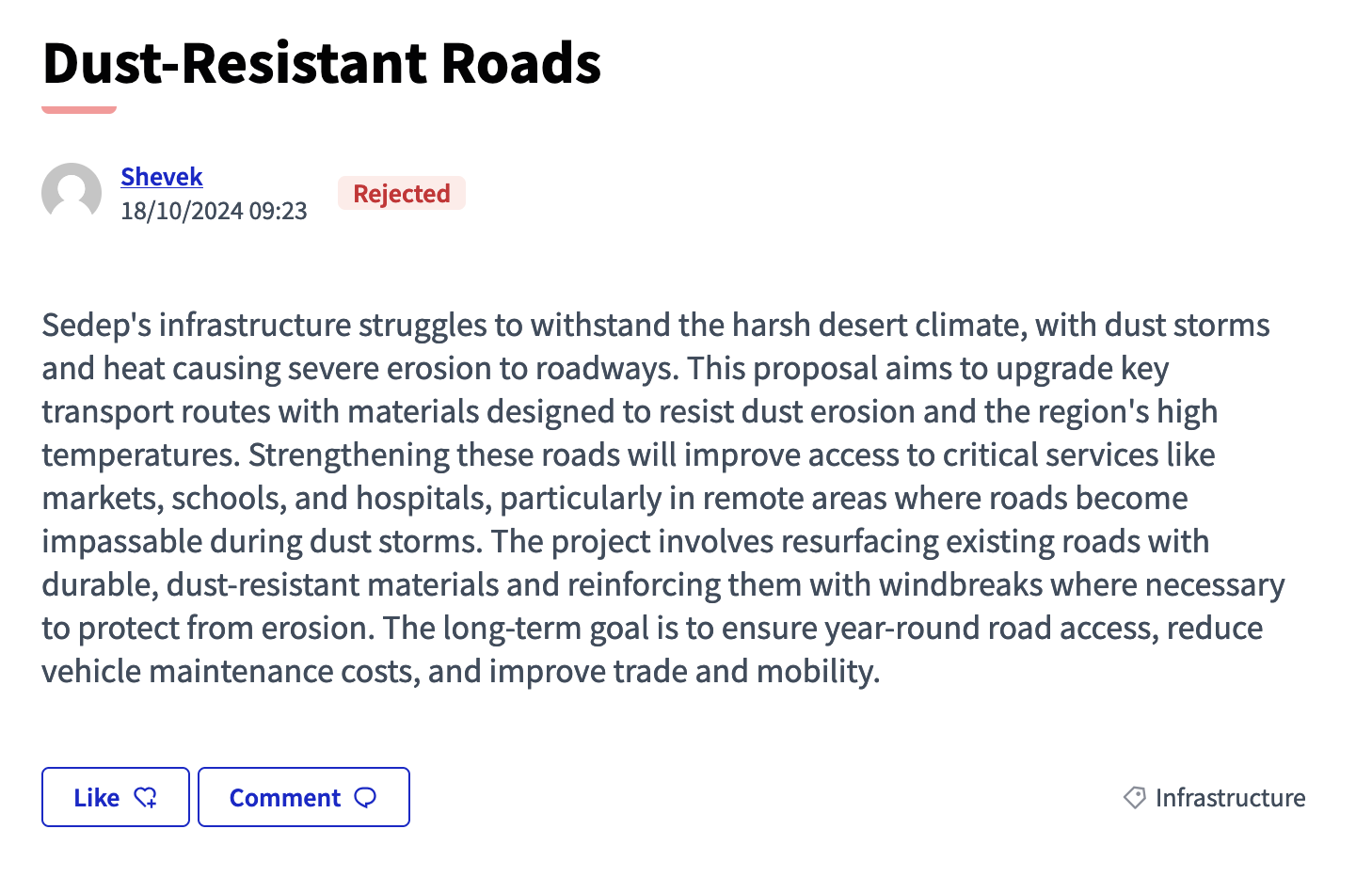Click the speech bubble icon on Comment button
The height and width of the screenshot is (877, 1372).
[366, 797]
